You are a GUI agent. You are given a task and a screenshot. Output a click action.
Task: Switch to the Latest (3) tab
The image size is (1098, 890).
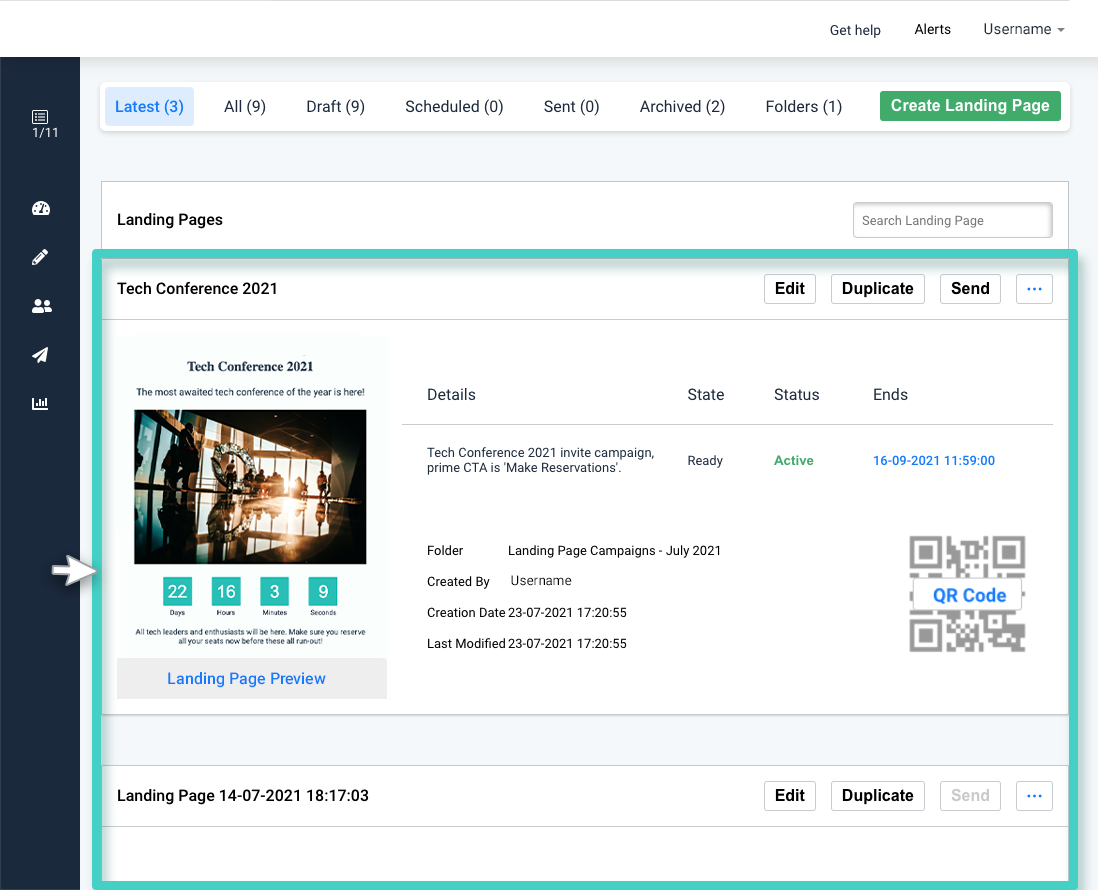click(x=149, y=106)
